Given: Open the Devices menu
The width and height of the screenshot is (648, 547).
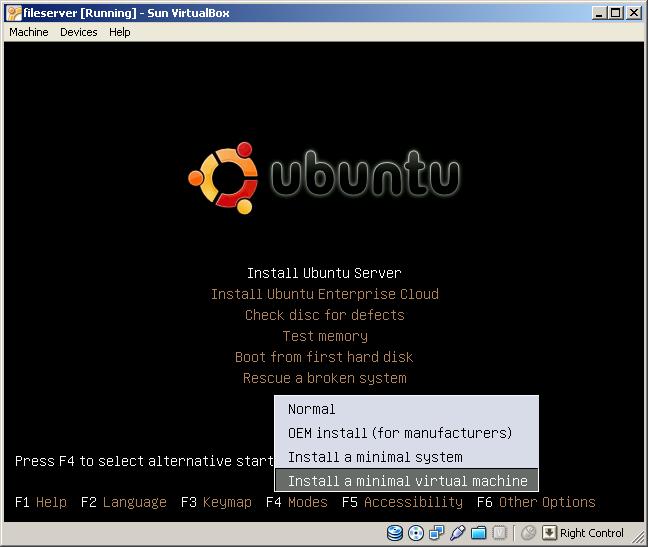Looking at the screenshot, I should pyautogui.click(x=79, y=32).
